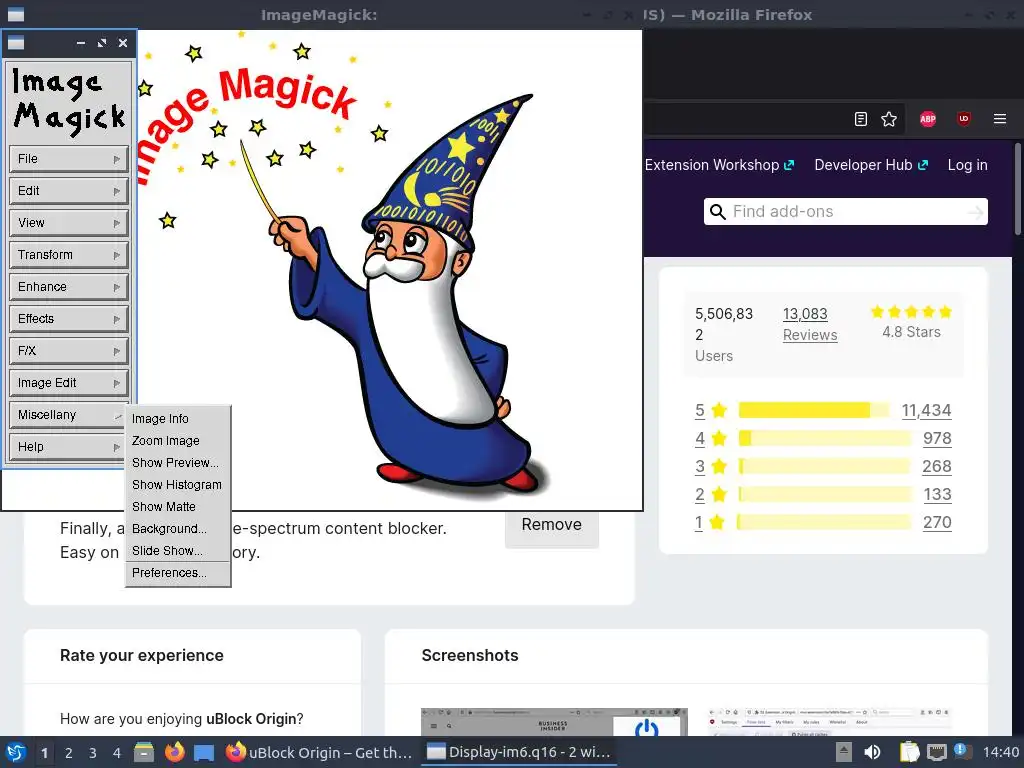Open uBlock Origin toolbar icon
The image size is (1024, 768).
(x=964, y=118)
